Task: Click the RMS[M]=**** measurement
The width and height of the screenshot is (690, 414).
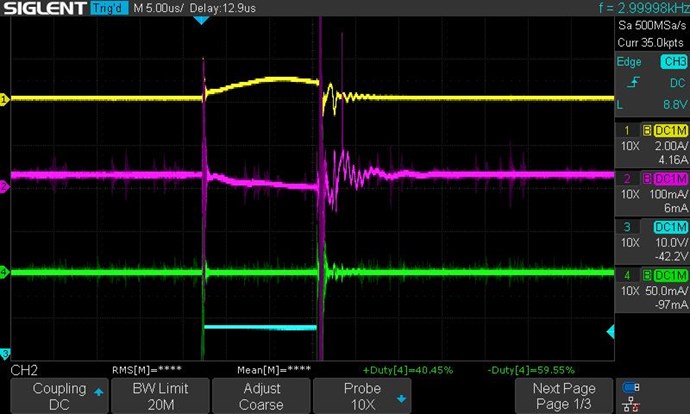Action: tap(147, 370)
